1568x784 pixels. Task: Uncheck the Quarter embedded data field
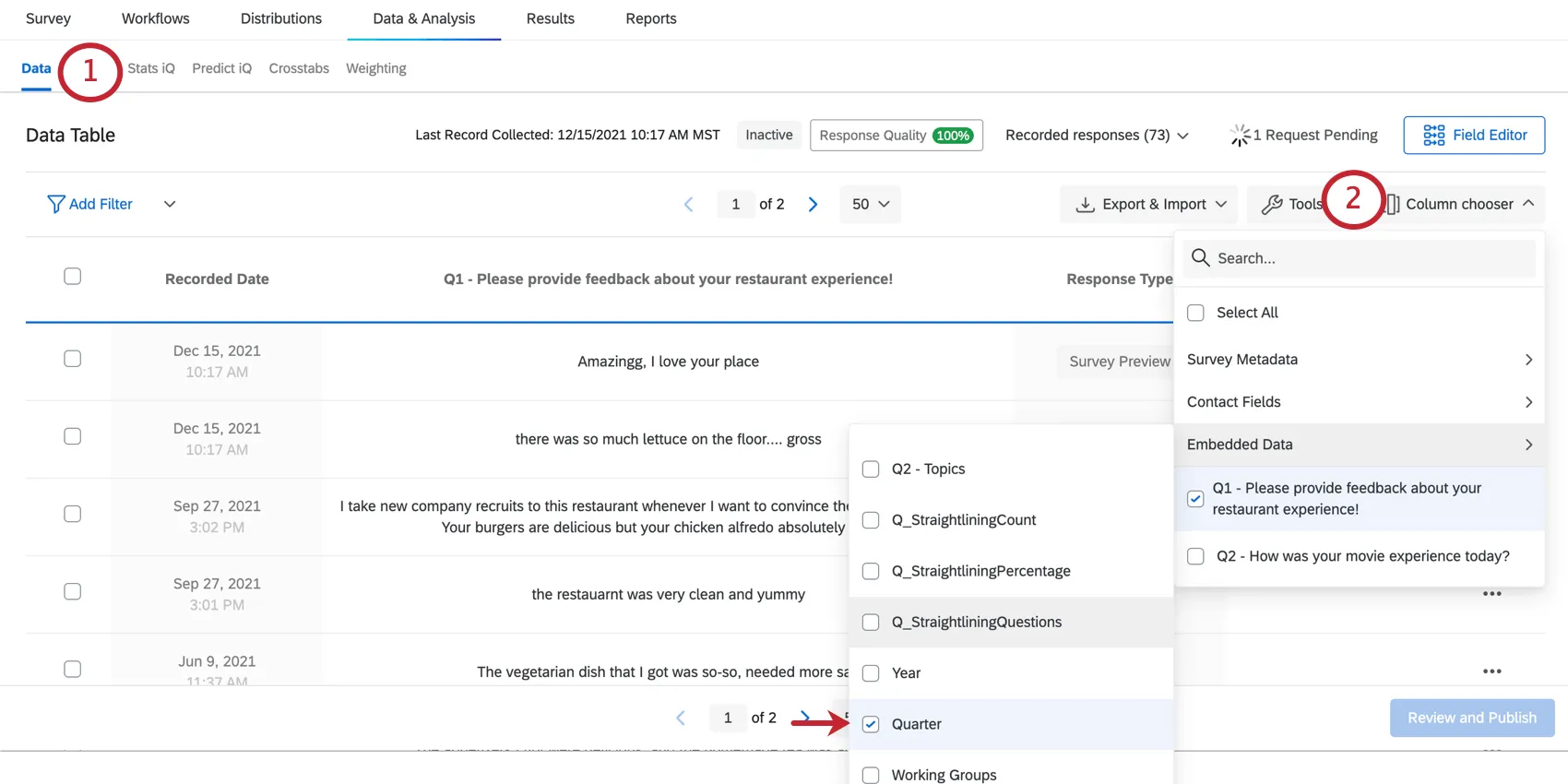coord(871,724)
